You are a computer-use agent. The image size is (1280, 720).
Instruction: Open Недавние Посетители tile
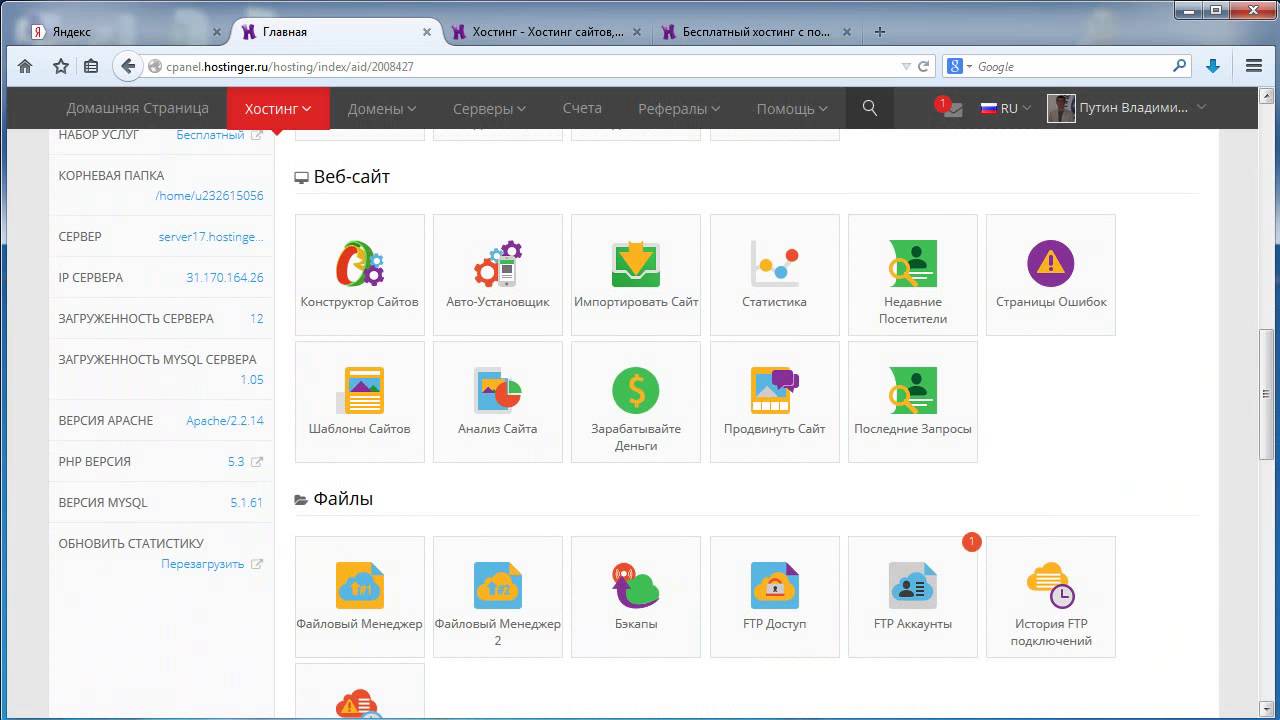pyautogui.click(x=913, y=275)
